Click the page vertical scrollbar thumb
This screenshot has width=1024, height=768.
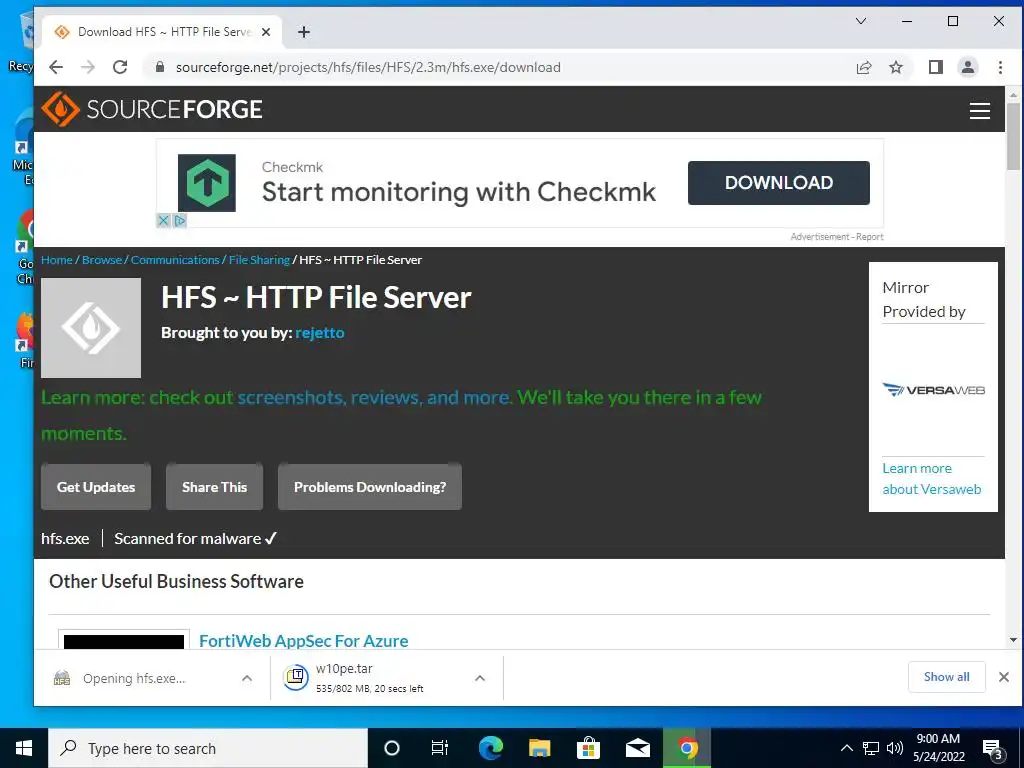tap(1013, 136)
